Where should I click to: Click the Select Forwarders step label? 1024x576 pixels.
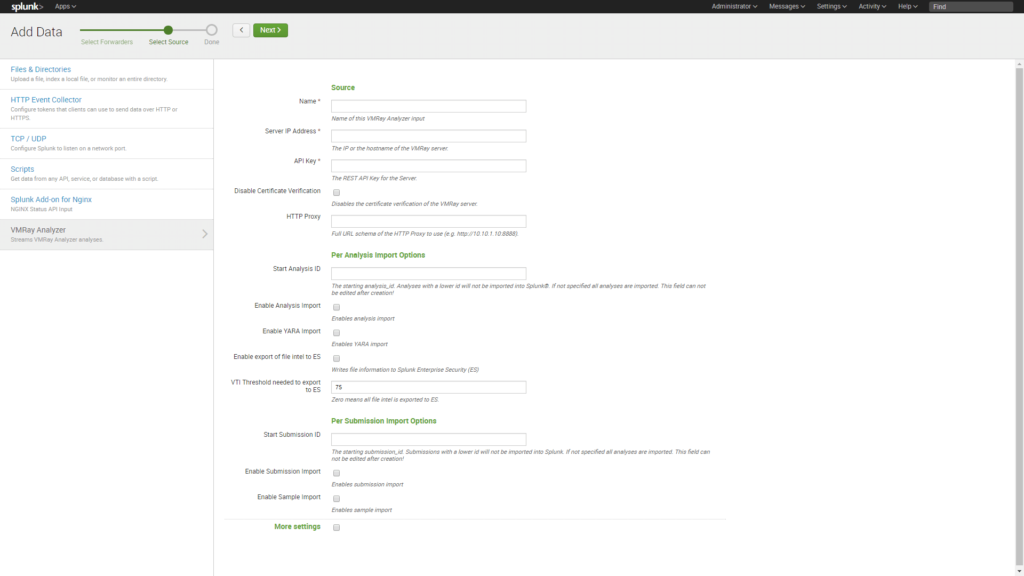pos(106,42)
